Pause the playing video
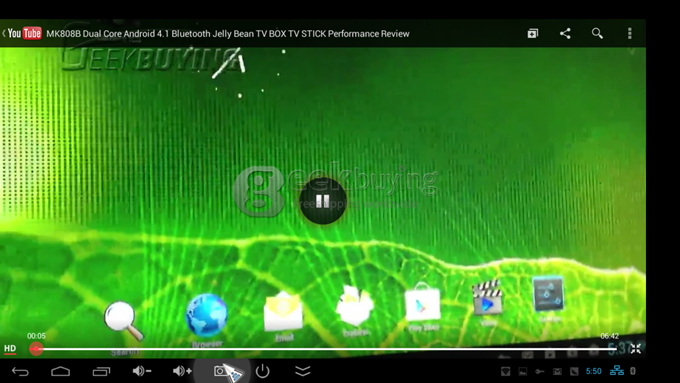This screenshot has width=680, height=383. tap(323, 201)
